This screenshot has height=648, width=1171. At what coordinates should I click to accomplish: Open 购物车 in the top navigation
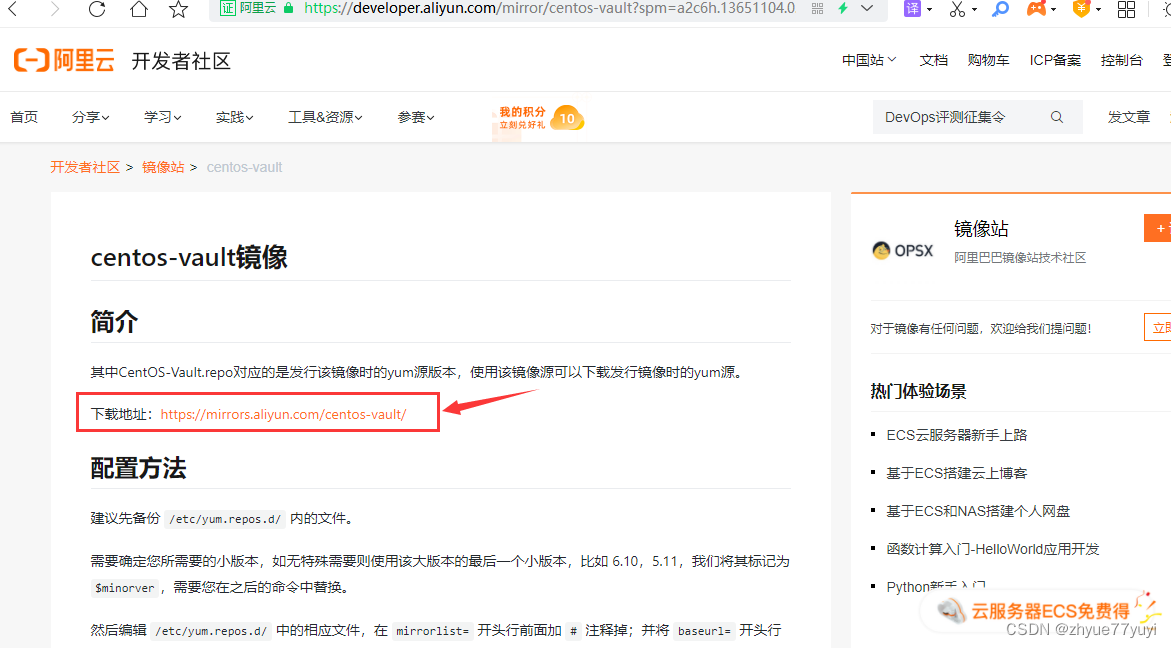click(x=988, y=60)
